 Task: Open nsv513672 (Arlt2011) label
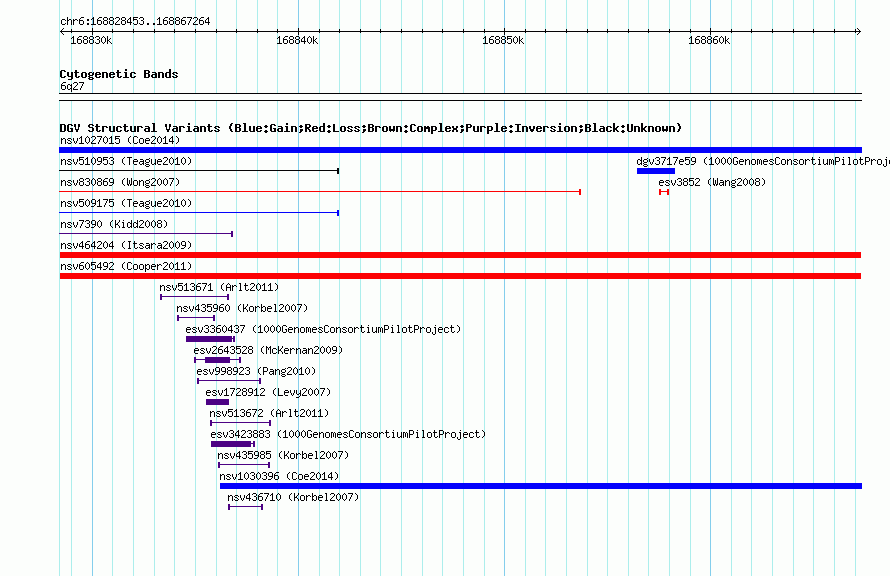click(x=269, y=413)
